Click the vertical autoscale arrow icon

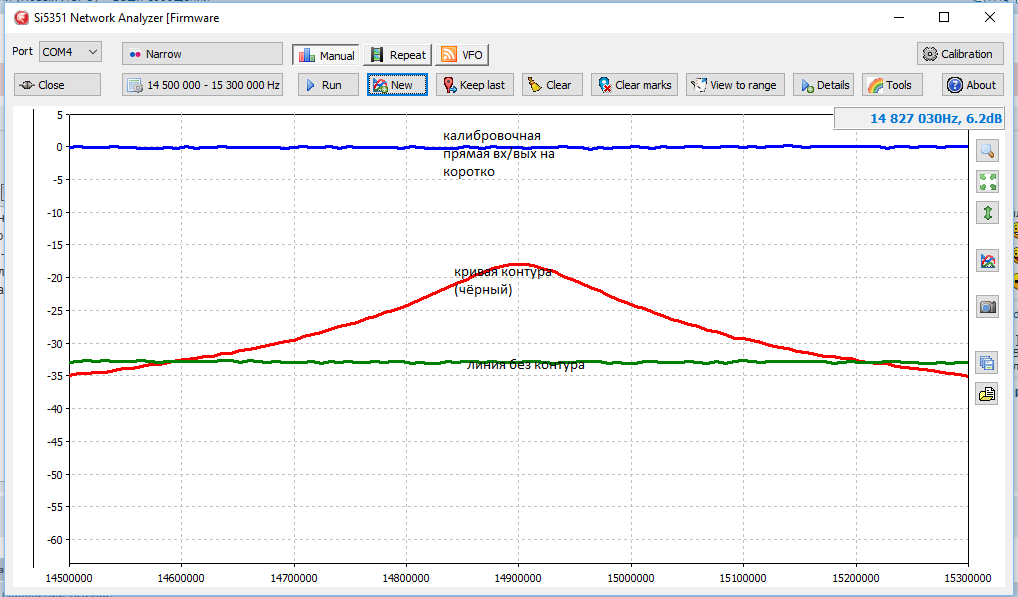point(987,212)
